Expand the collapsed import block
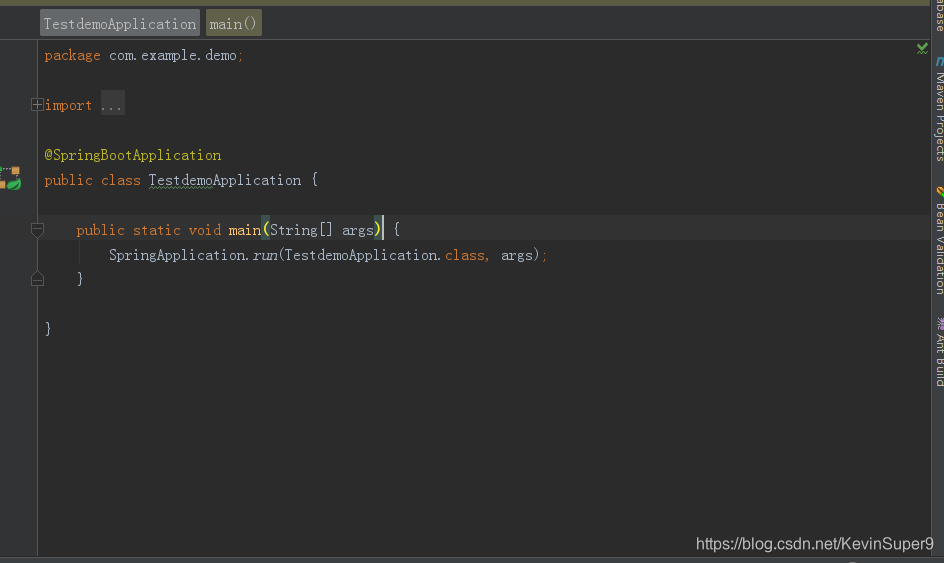Image resolution: width=944 pixels, height=563 pixels. click(x=37, y=105)
